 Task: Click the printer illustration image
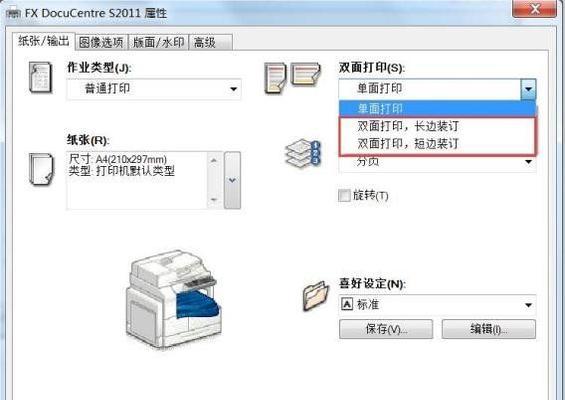174,299
